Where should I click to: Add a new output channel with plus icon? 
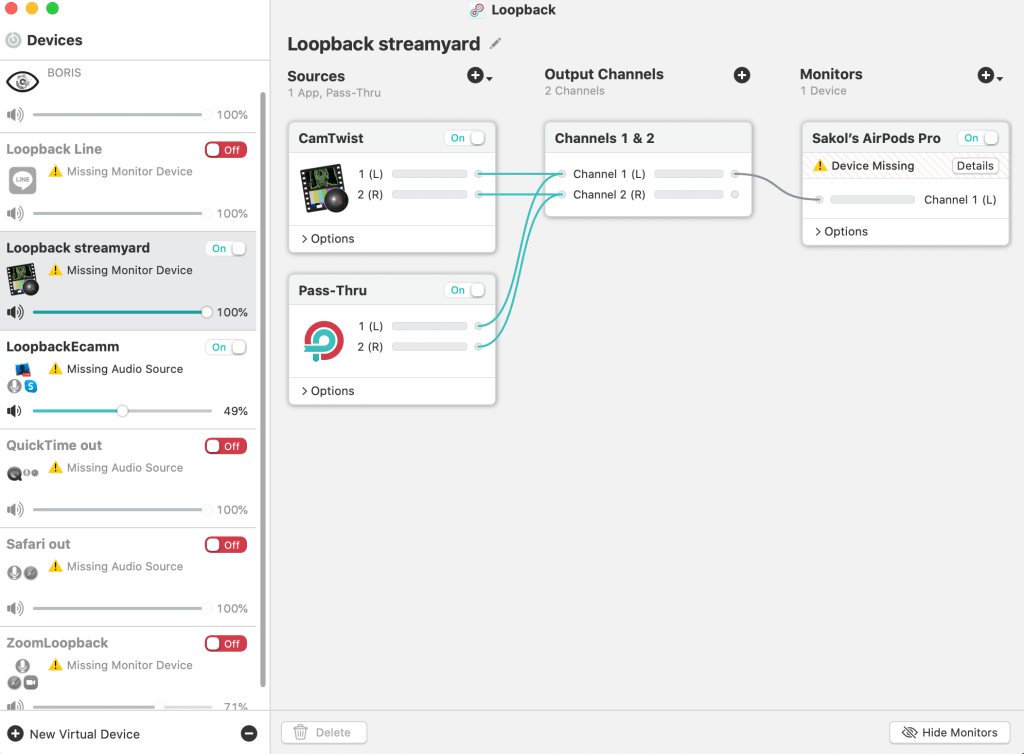(742, 75)
